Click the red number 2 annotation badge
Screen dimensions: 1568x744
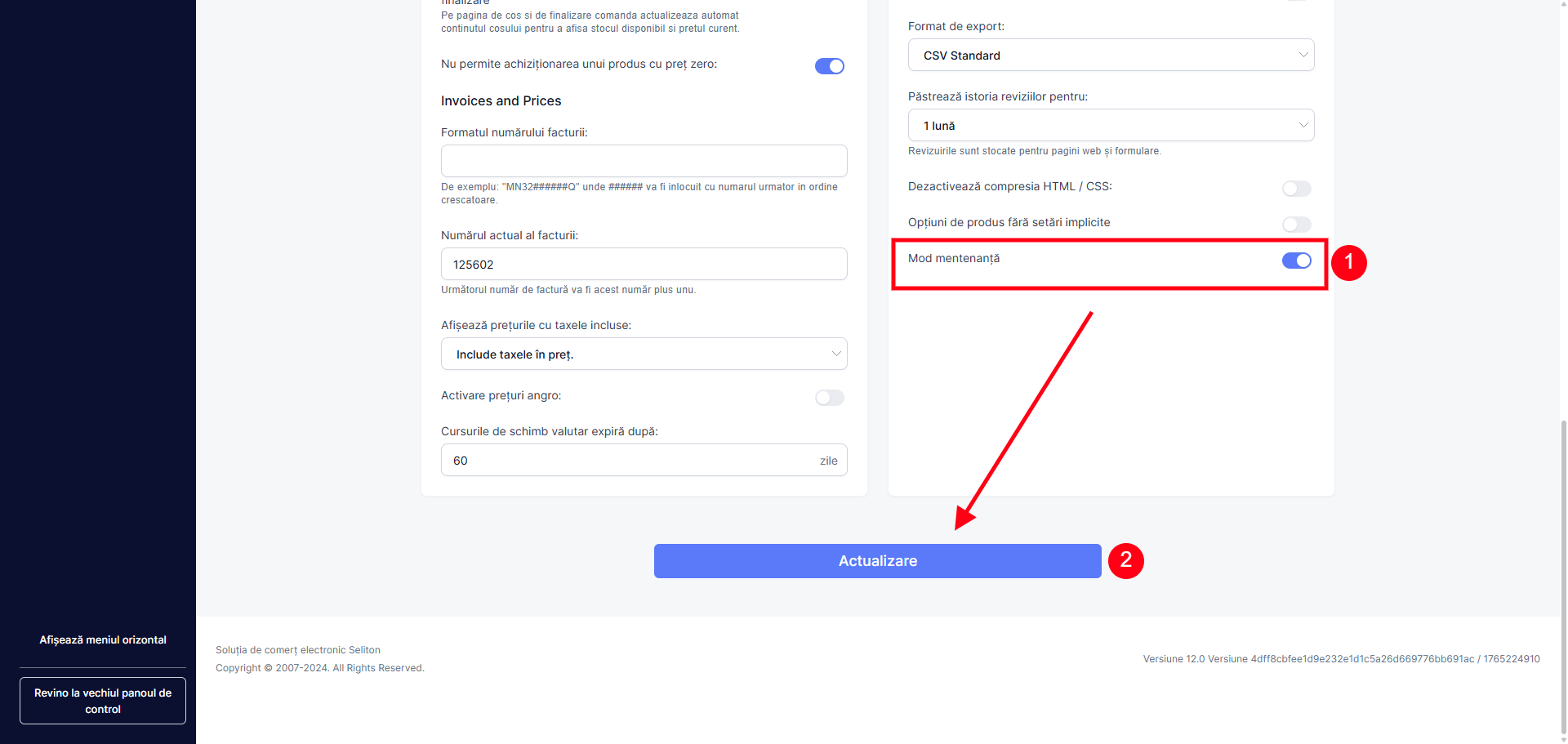(x=1125, y=561)
